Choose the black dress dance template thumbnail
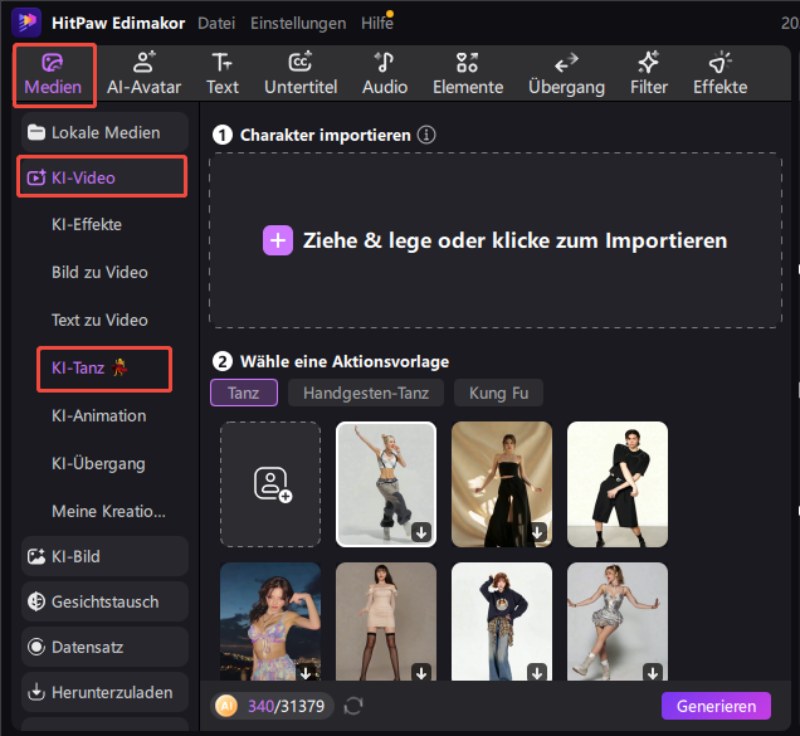 tap(501, 484)
